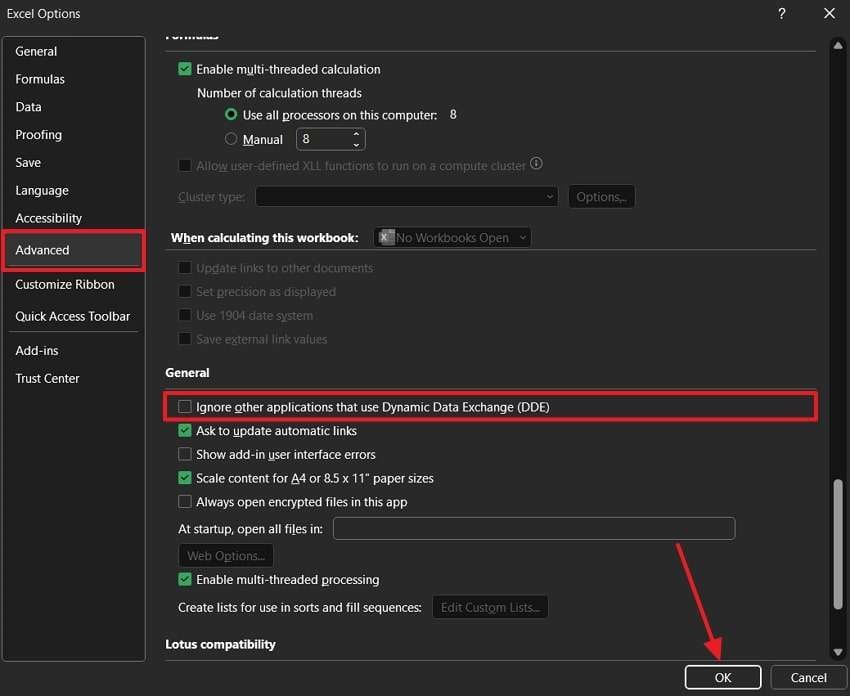
Task: Open Quick Access Toolbar settings
Action: pyautogui.click(x=73, y=317)
